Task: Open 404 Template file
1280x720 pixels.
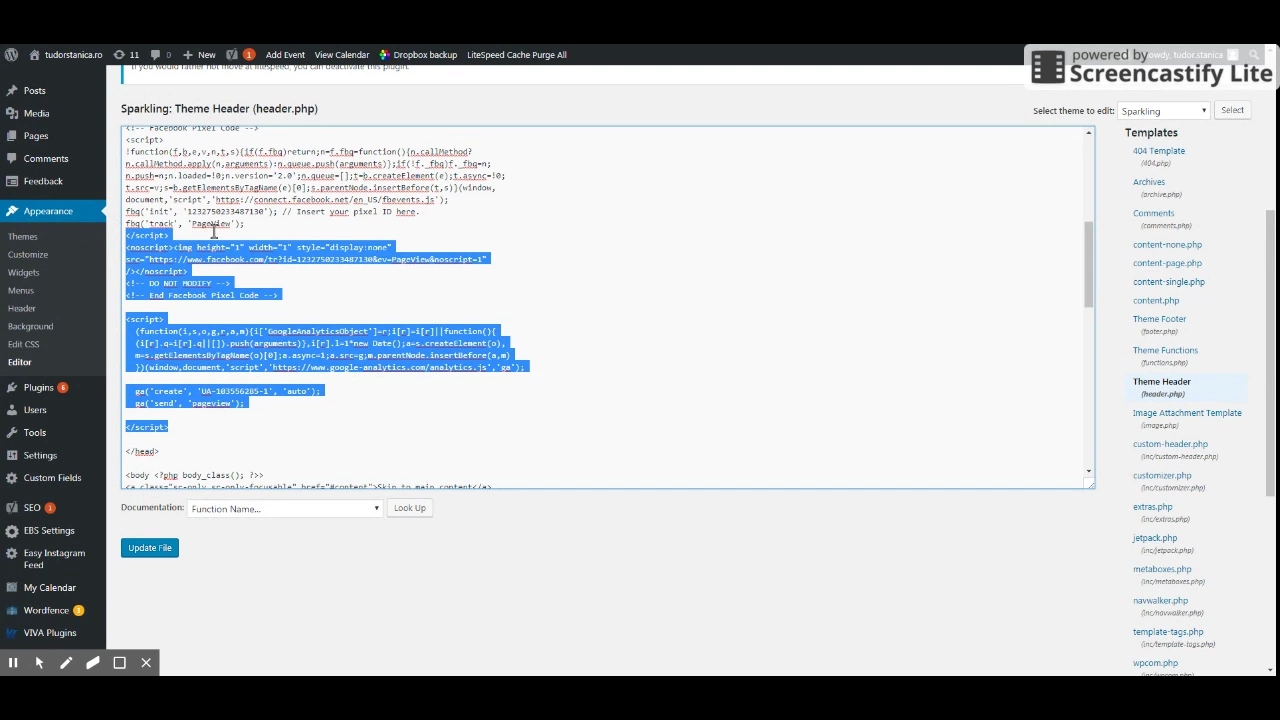Action: point(1159,151)
